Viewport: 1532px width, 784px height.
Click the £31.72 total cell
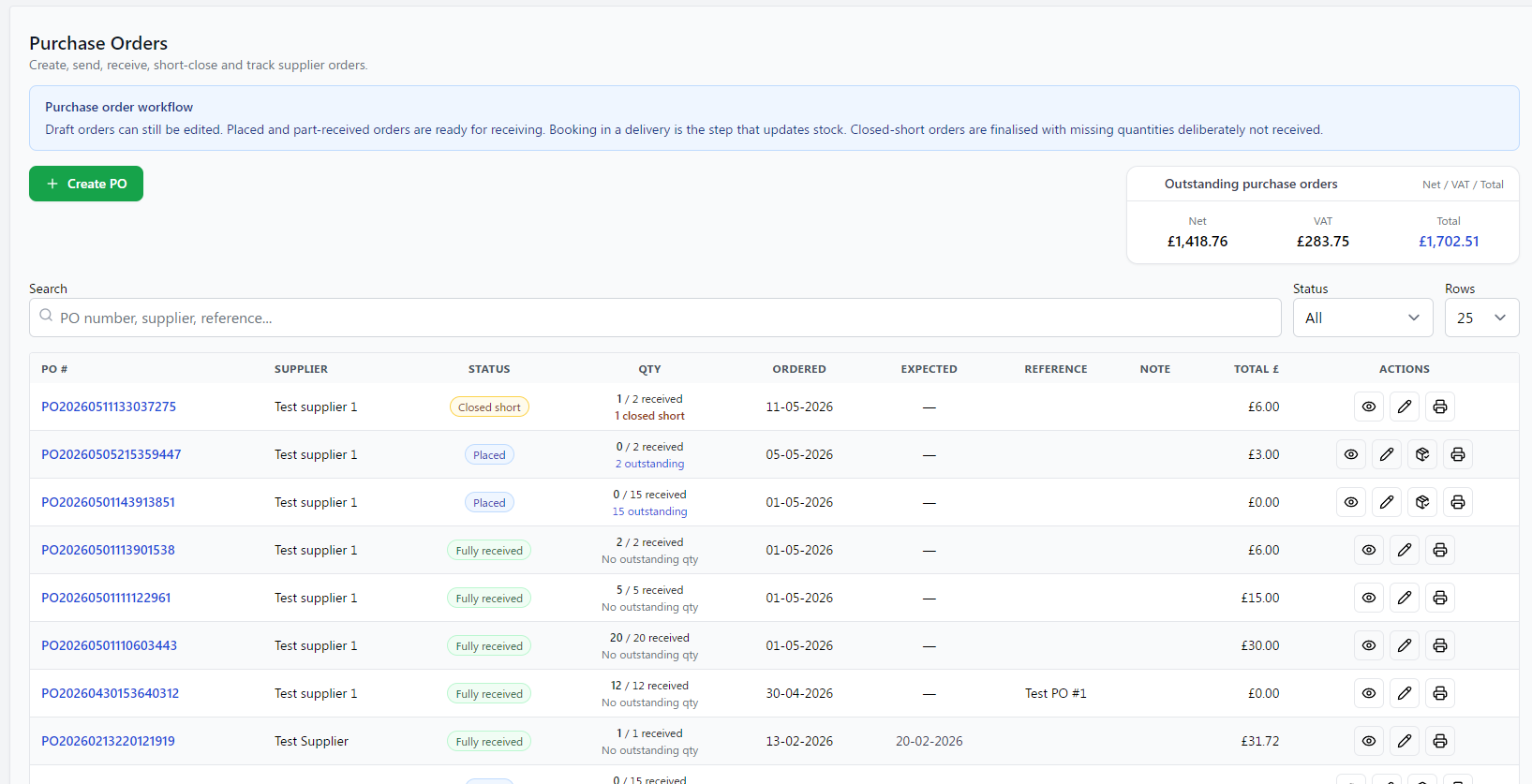point(1260,741)
